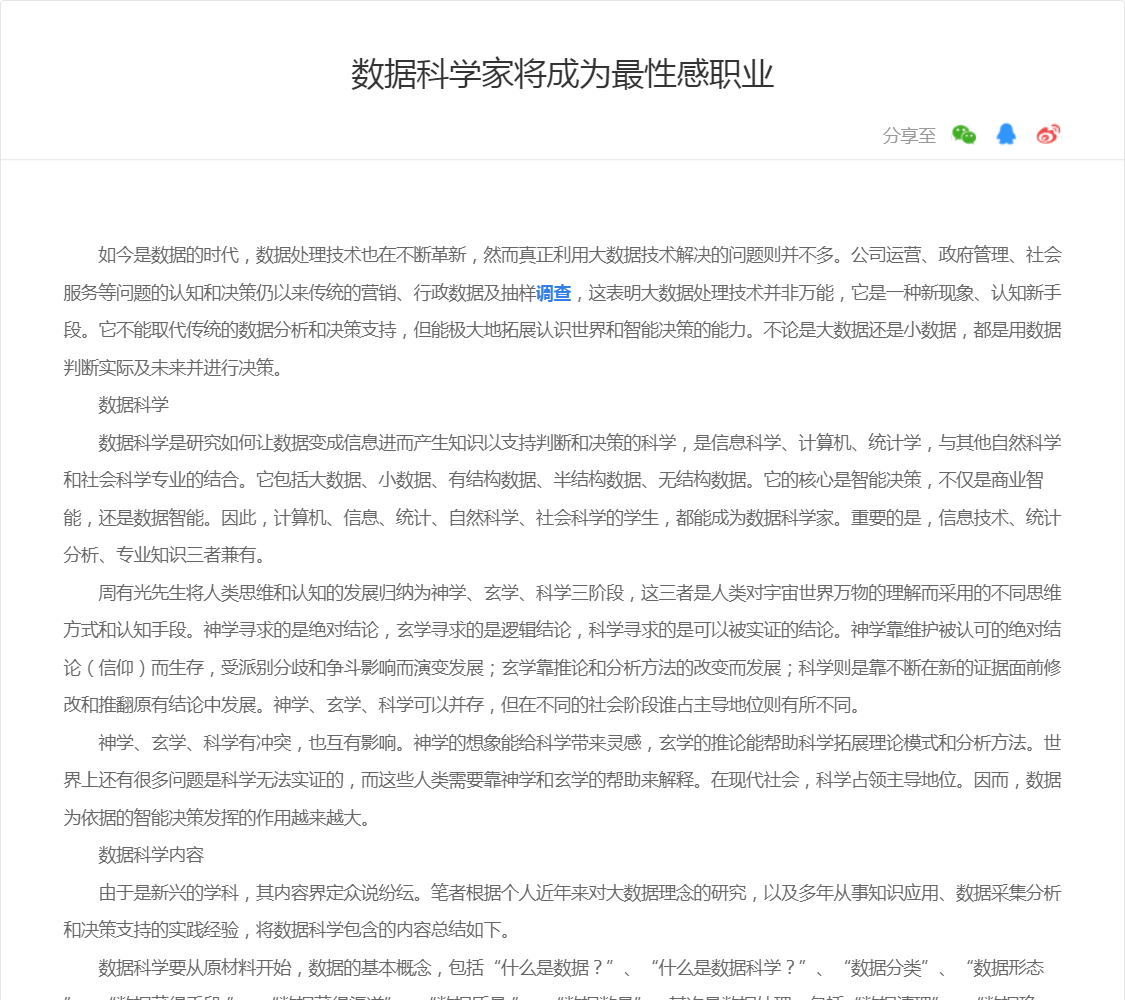Click the standalone subheading line "数据科学"
The image size is (1125, 1000).
(x=133, y=405)
